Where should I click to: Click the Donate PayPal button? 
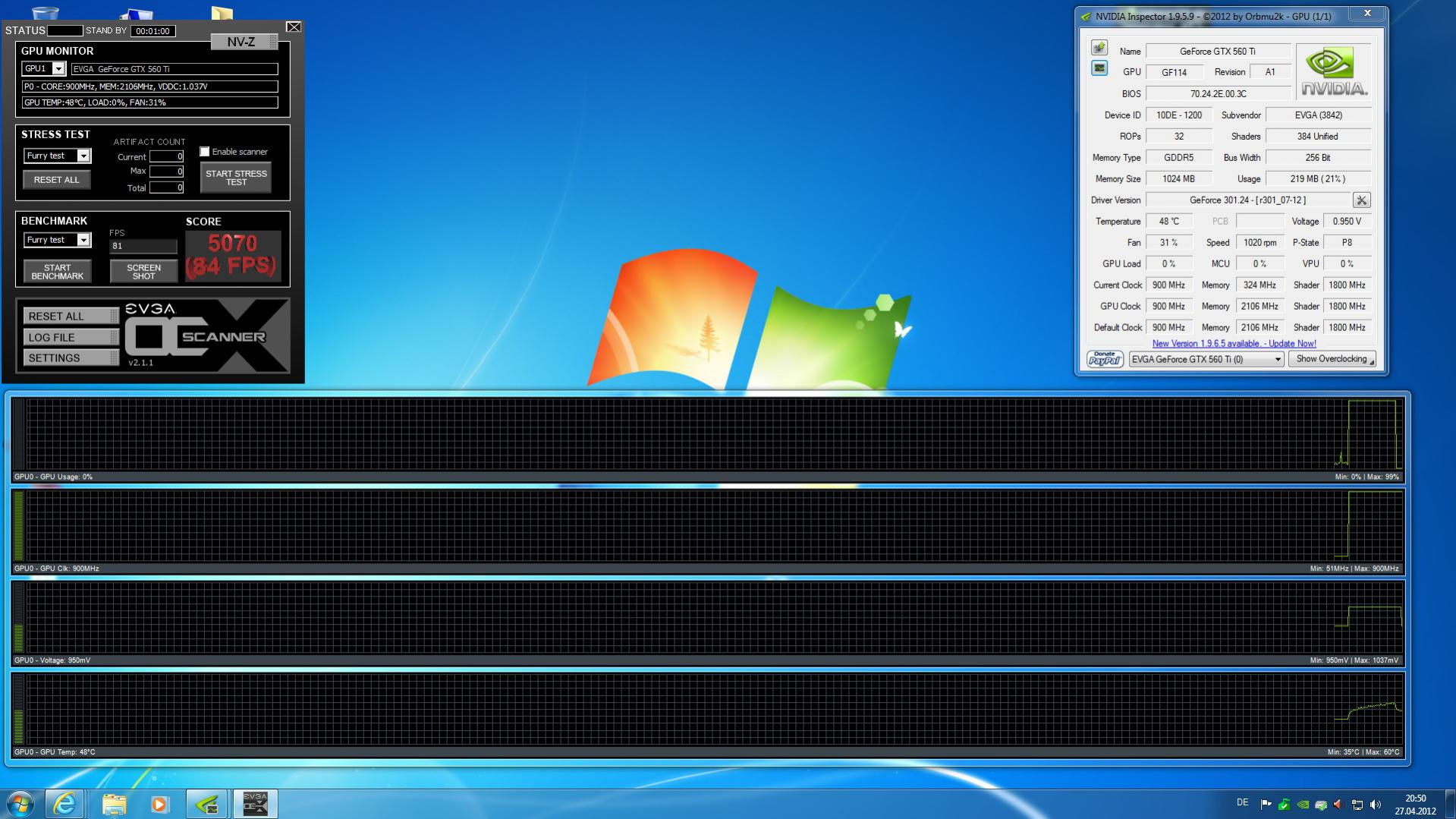click(x=1105, y=359)
